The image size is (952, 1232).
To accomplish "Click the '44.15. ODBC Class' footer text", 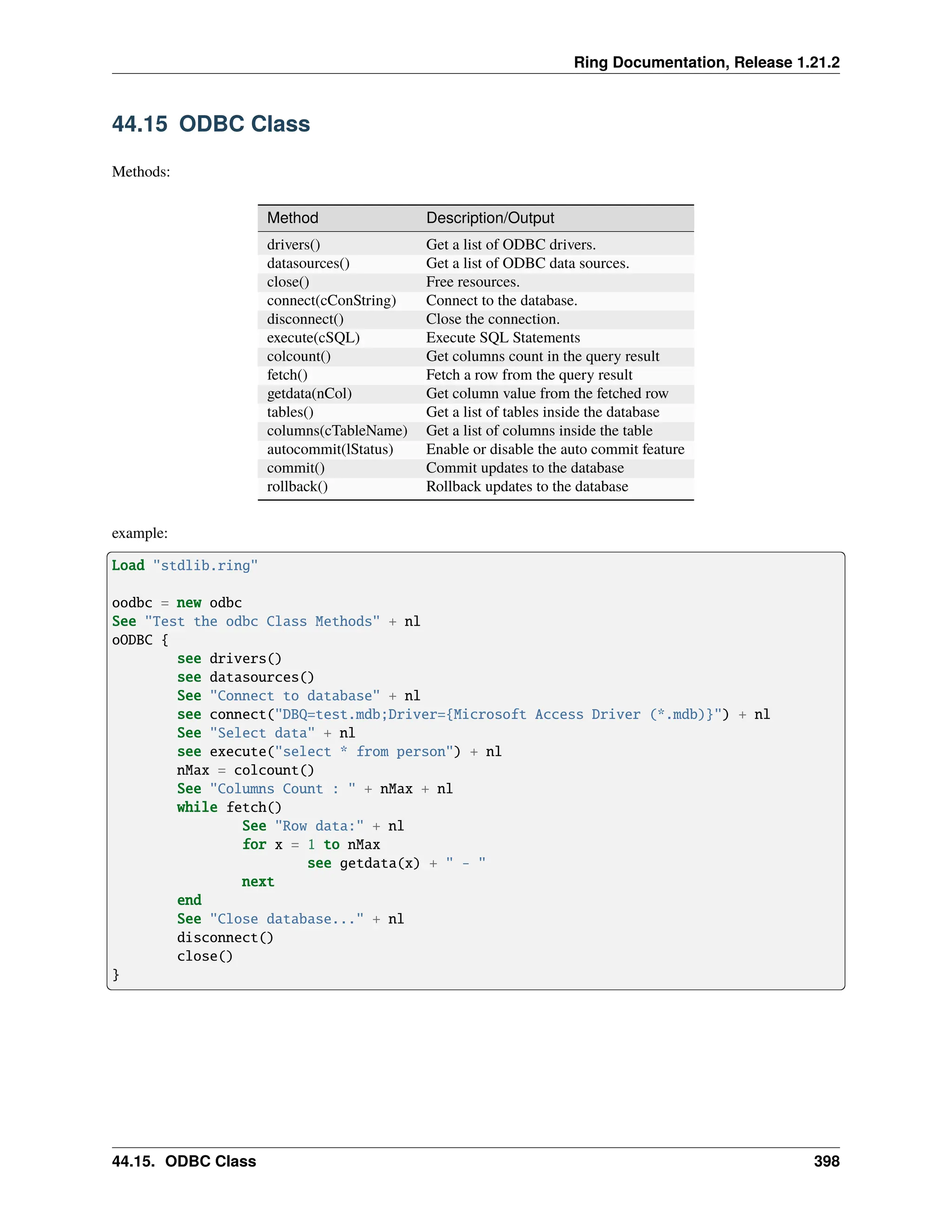I will tap(184, 1161).
